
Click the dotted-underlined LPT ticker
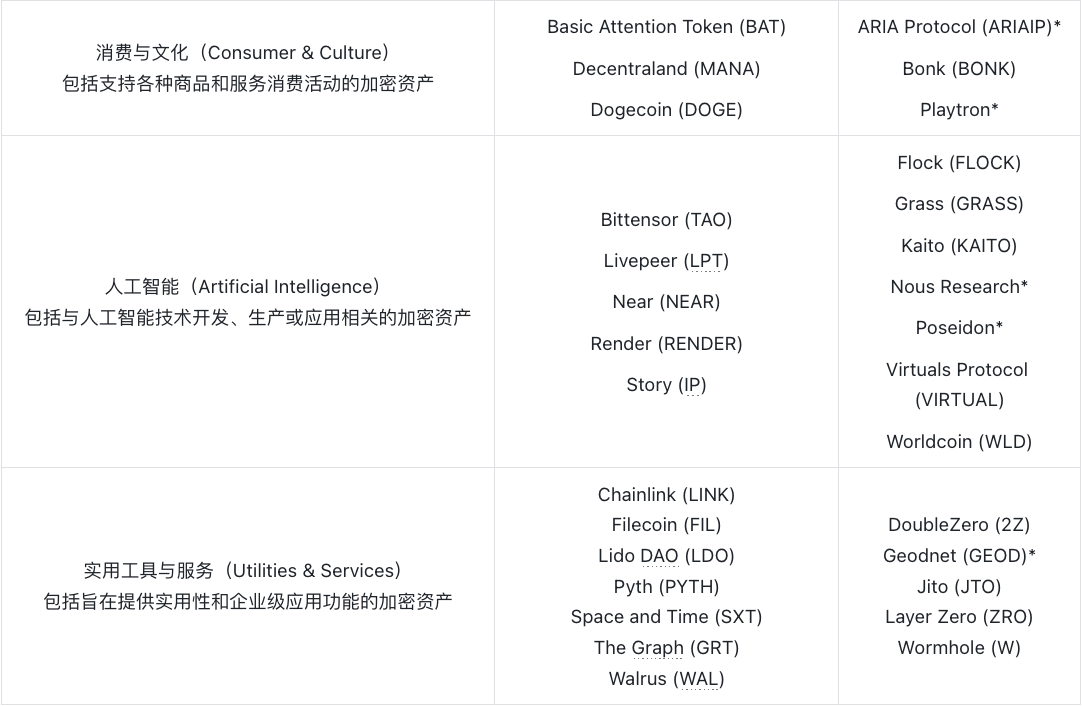coord(706,261)
